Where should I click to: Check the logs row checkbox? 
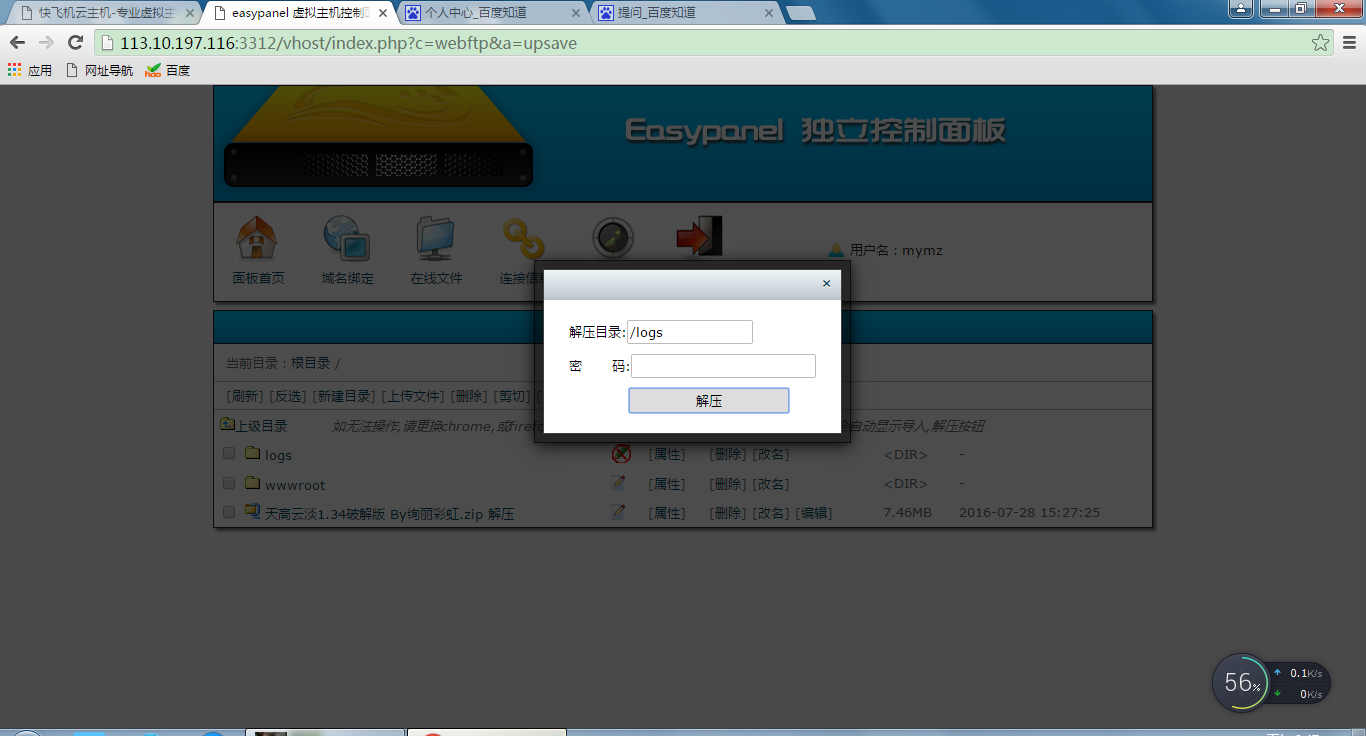229,454
